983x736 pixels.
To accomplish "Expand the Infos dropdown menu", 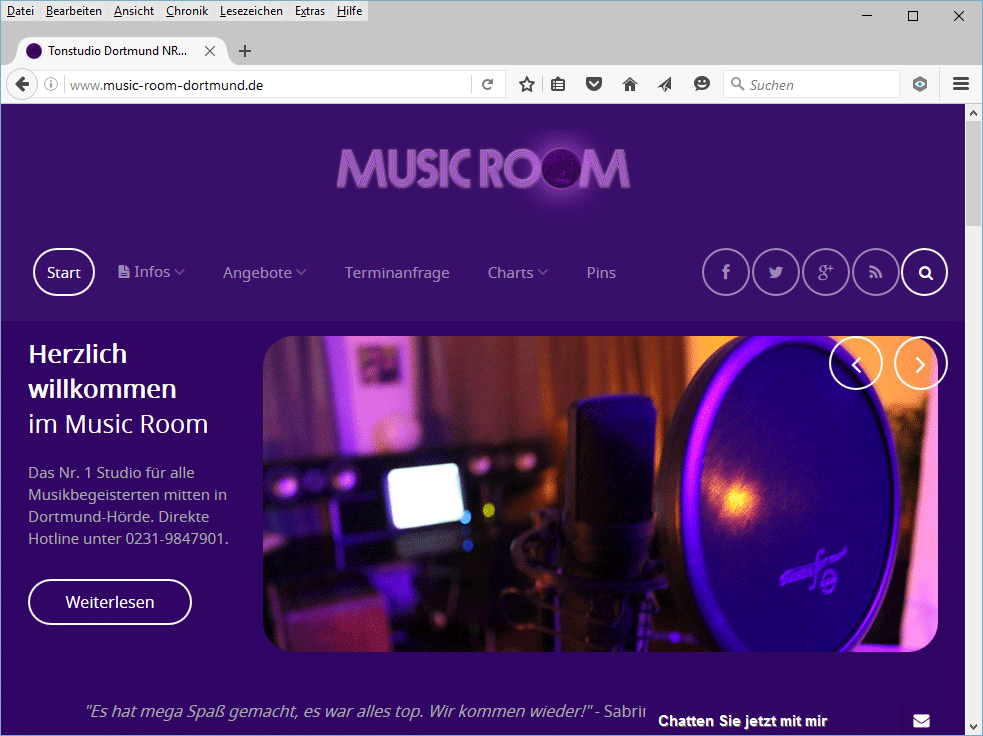I will [151, 271].
